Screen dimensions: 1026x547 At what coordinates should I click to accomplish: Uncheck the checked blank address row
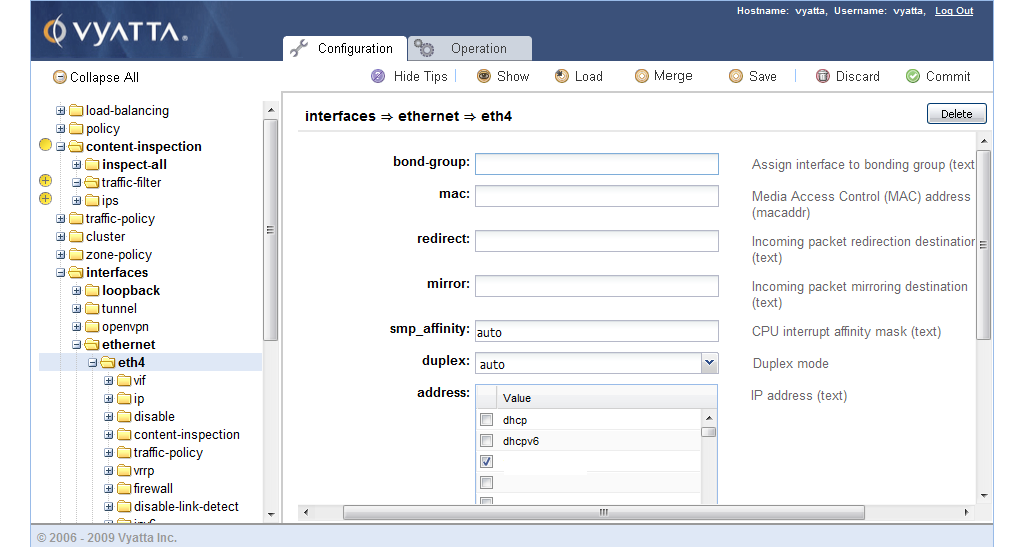[x=486, y=461]
